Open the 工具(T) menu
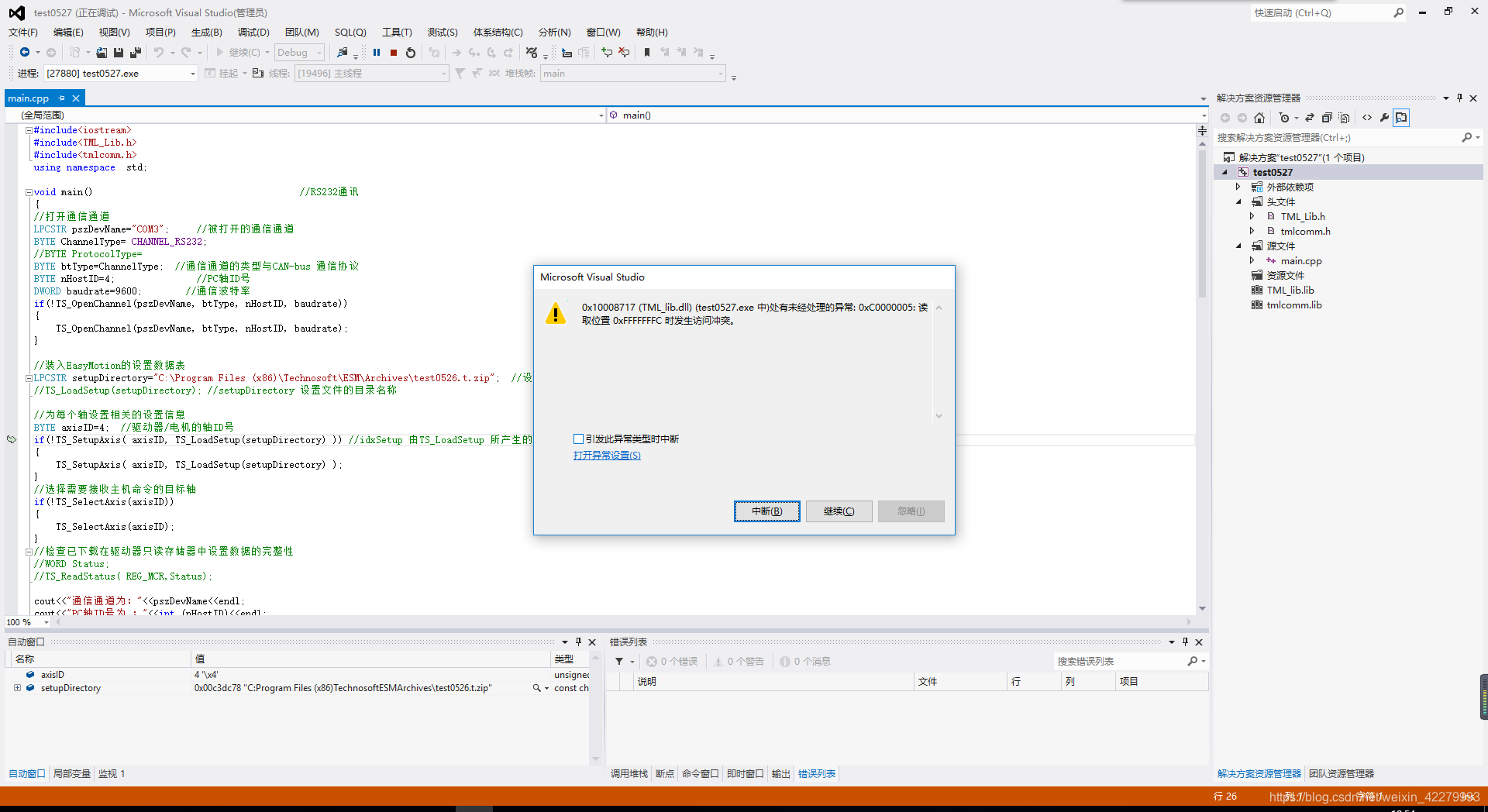The width and height of the screenshot is (1488, 812). coord(397,33)
